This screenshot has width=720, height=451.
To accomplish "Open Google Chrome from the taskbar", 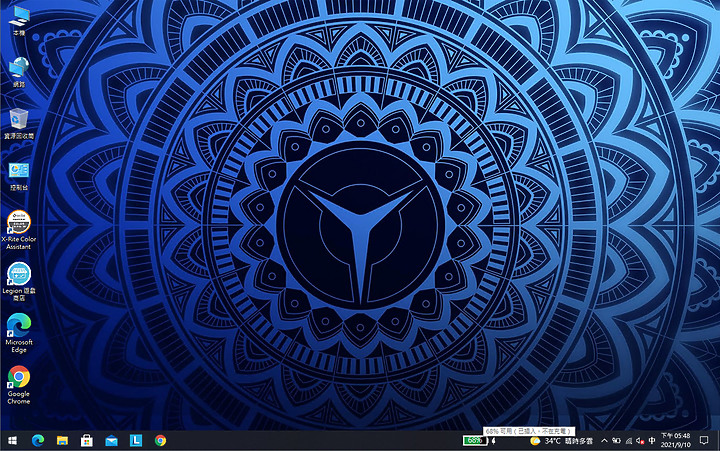I will click(x=160, y=441).
